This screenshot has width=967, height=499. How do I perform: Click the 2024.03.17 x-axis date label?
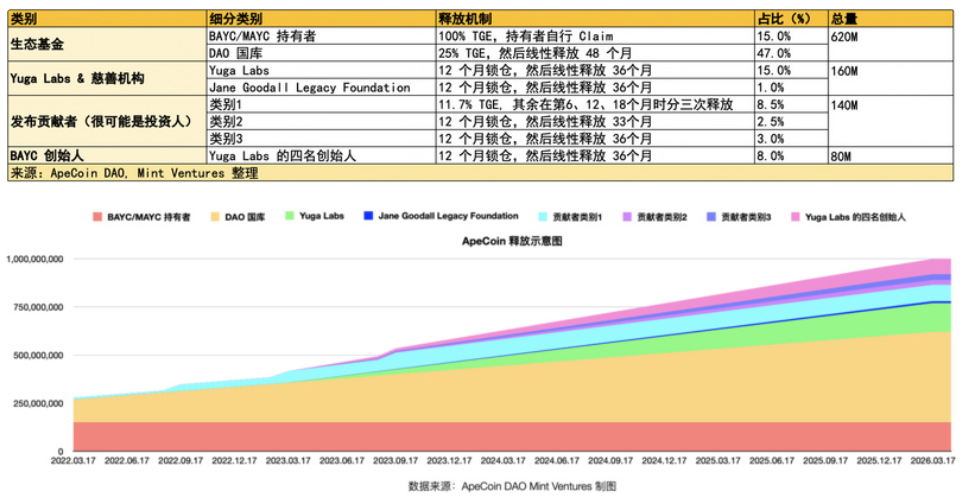503,461
